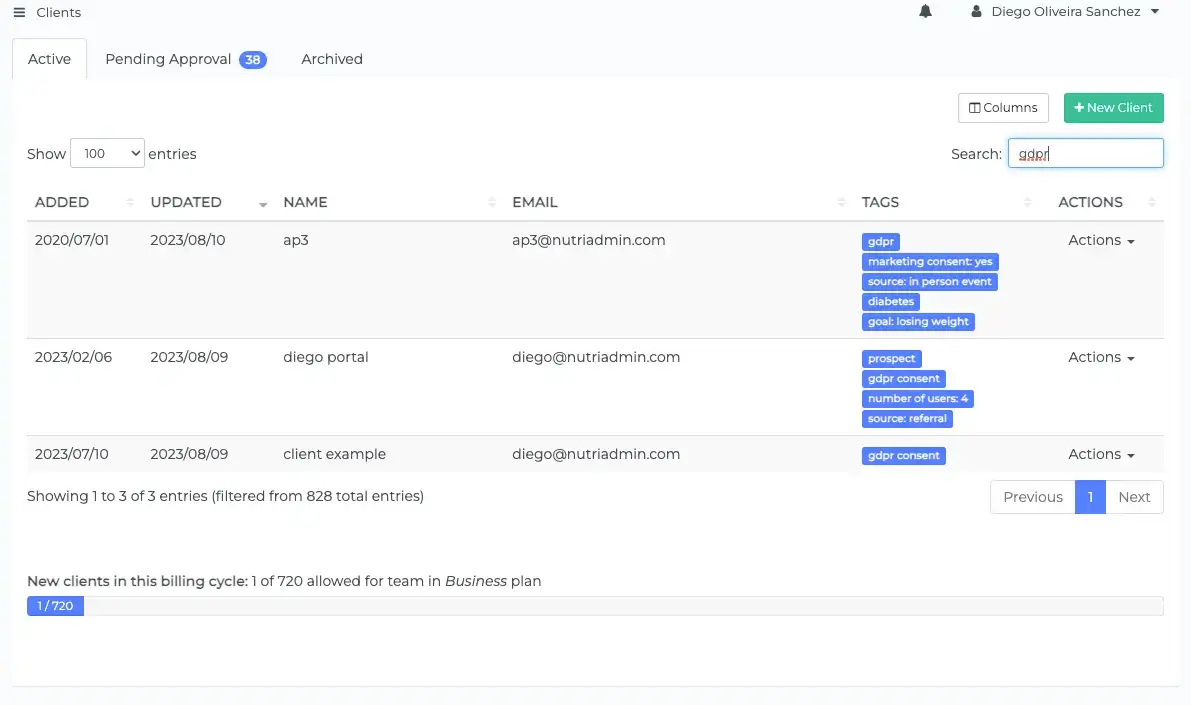Sort by the ADDED column arrow

(129, 202)
